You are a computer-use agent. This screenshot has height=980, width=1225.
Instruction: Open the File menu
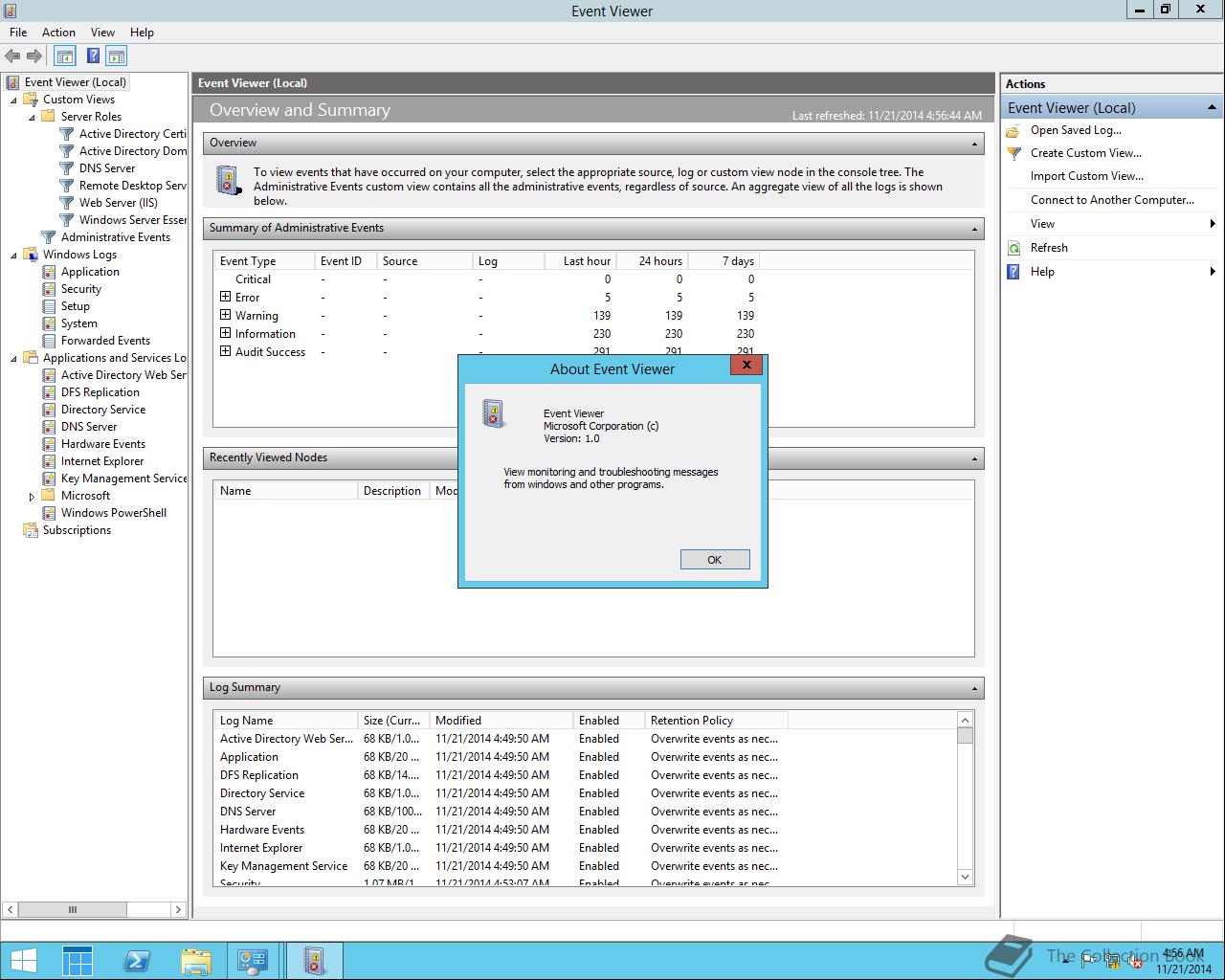18,33
